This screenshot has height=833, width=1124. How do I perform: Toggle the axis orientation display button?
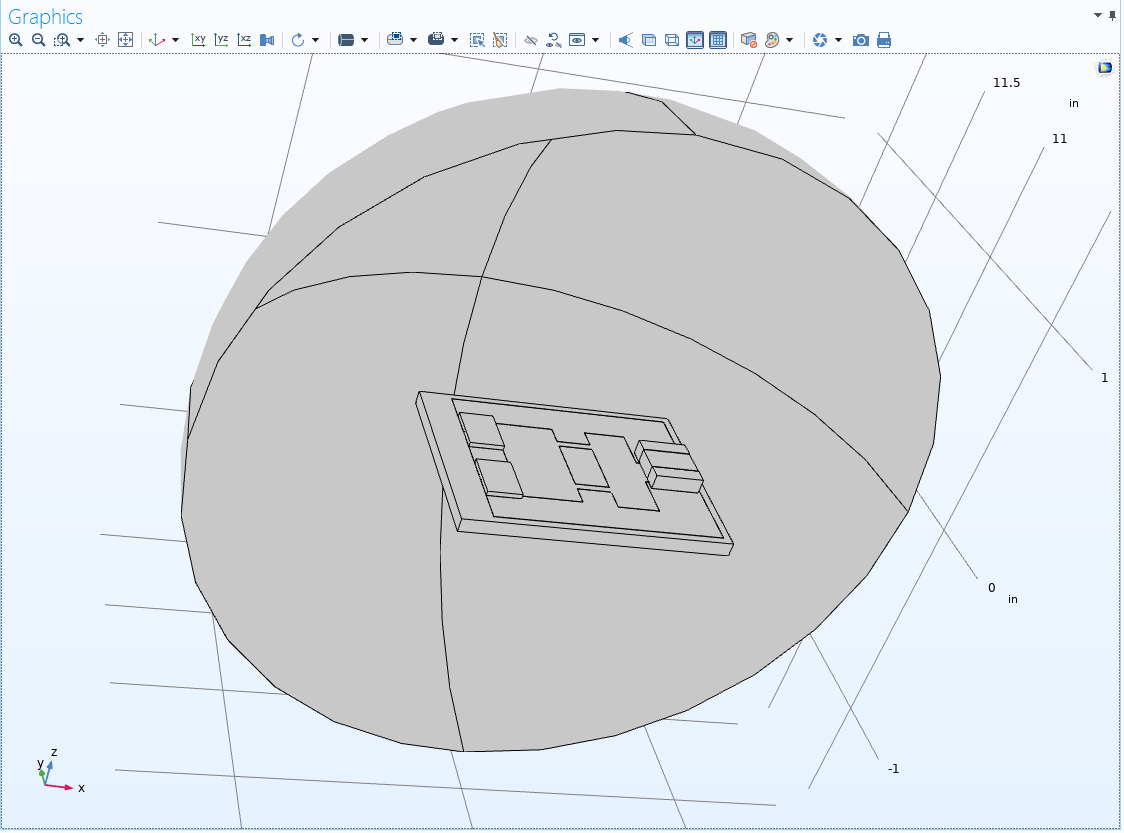click(x=695, y=40)
